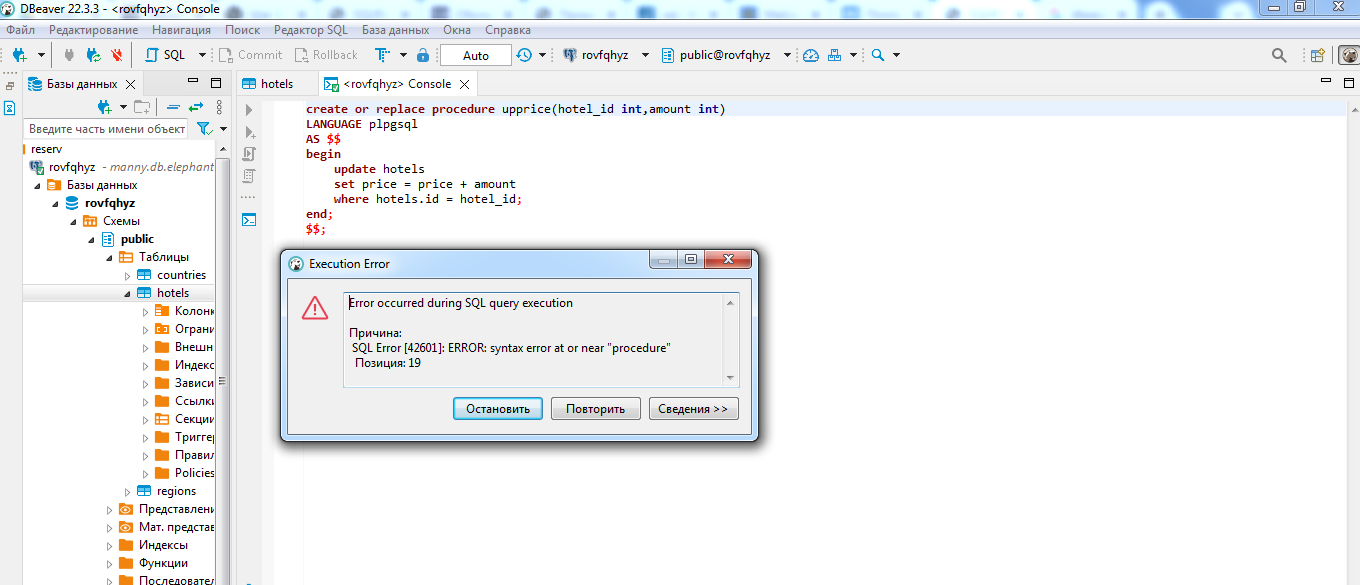
Task: Click the Сведения >> details button
Action: coord(693,408)
